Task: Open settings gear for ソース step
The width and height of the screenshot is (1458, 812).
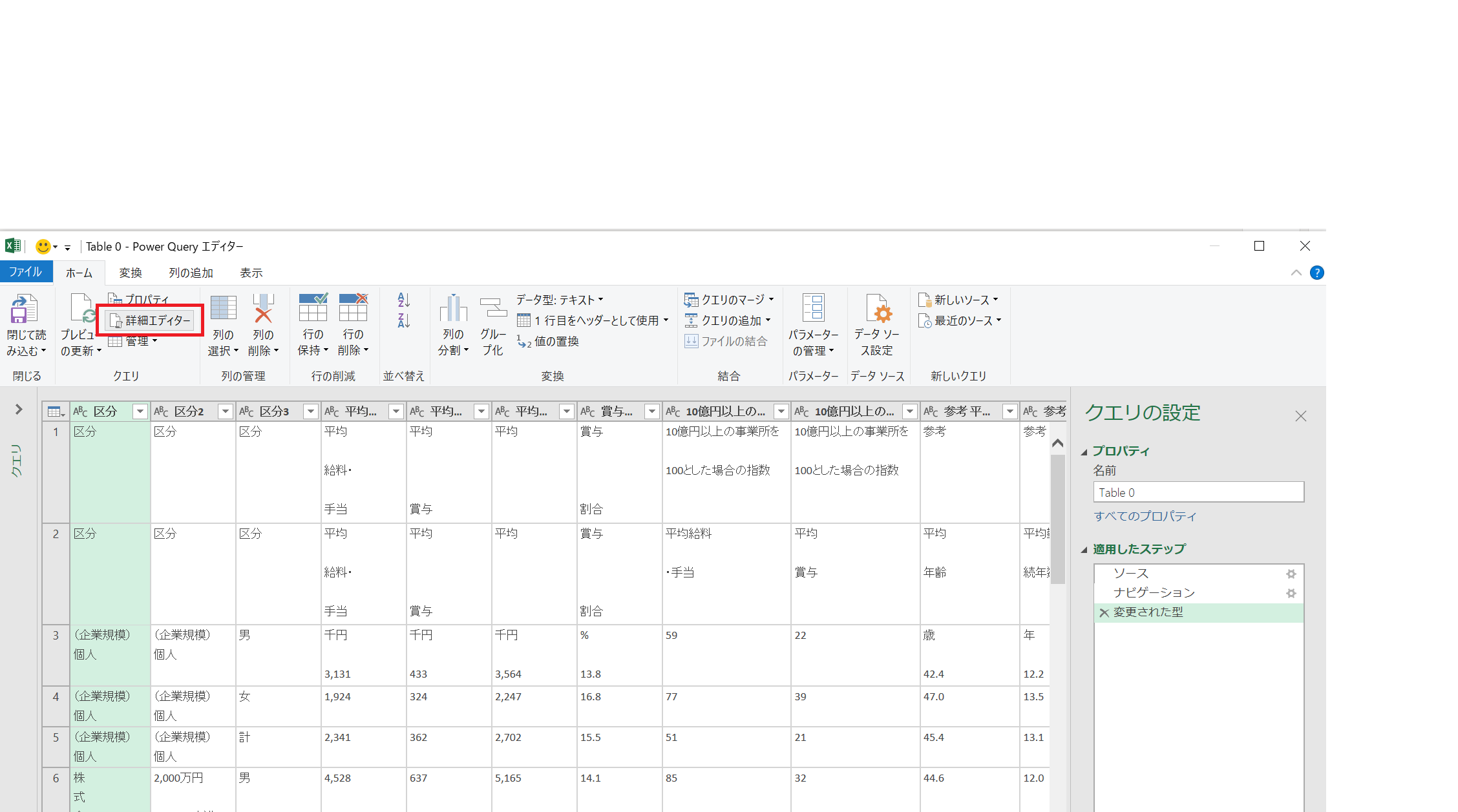Action: 1291,574
